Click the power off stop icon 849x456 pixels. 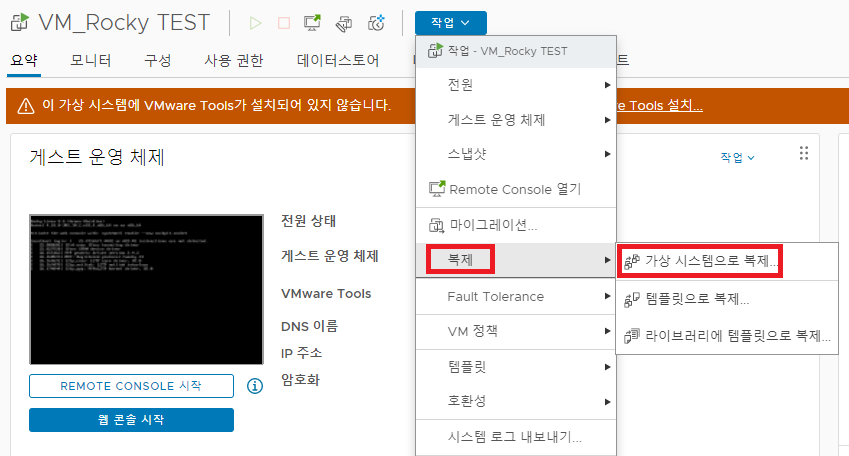coord(284,23)
